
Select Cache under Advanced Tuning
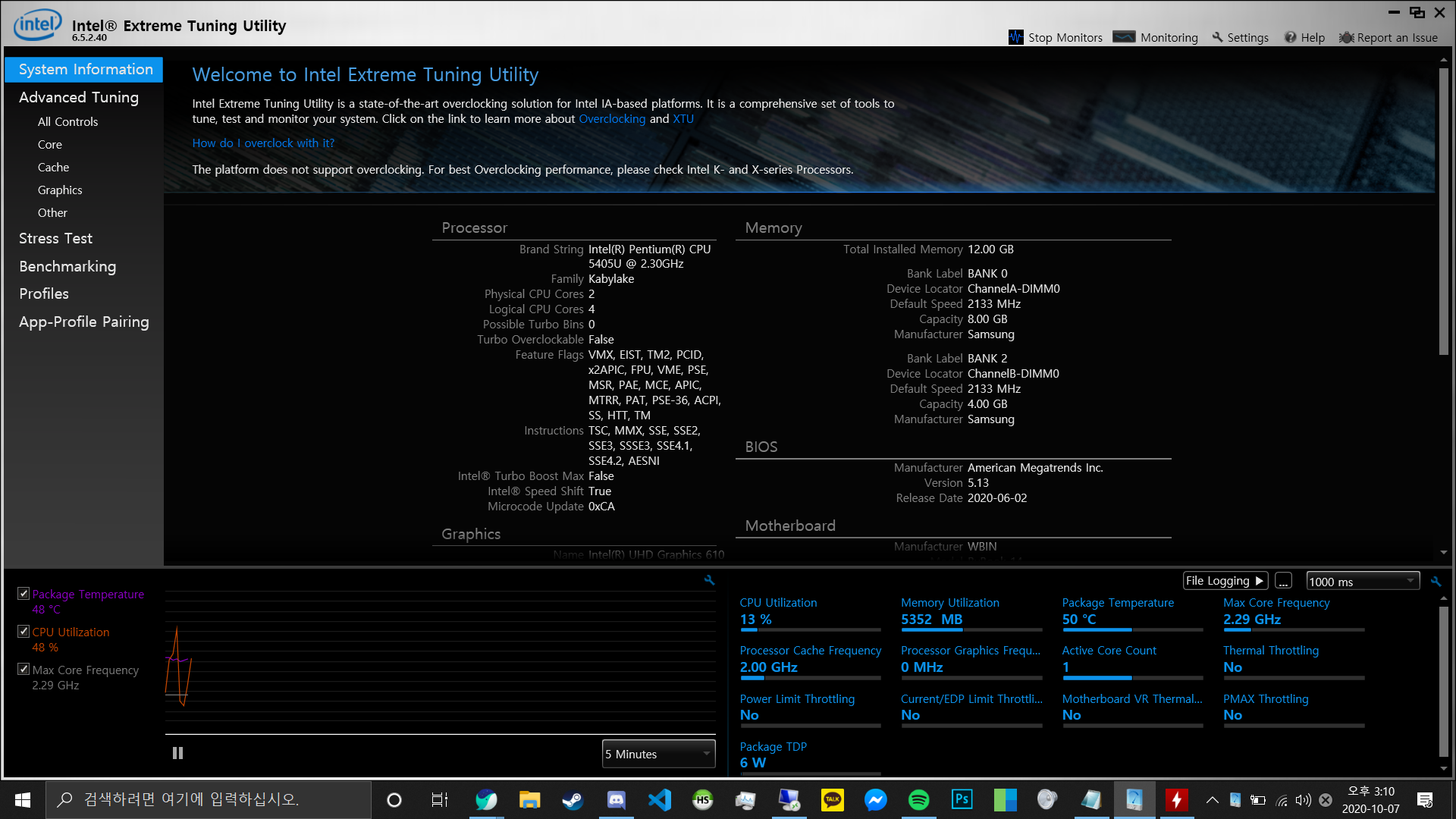point(53,167)
